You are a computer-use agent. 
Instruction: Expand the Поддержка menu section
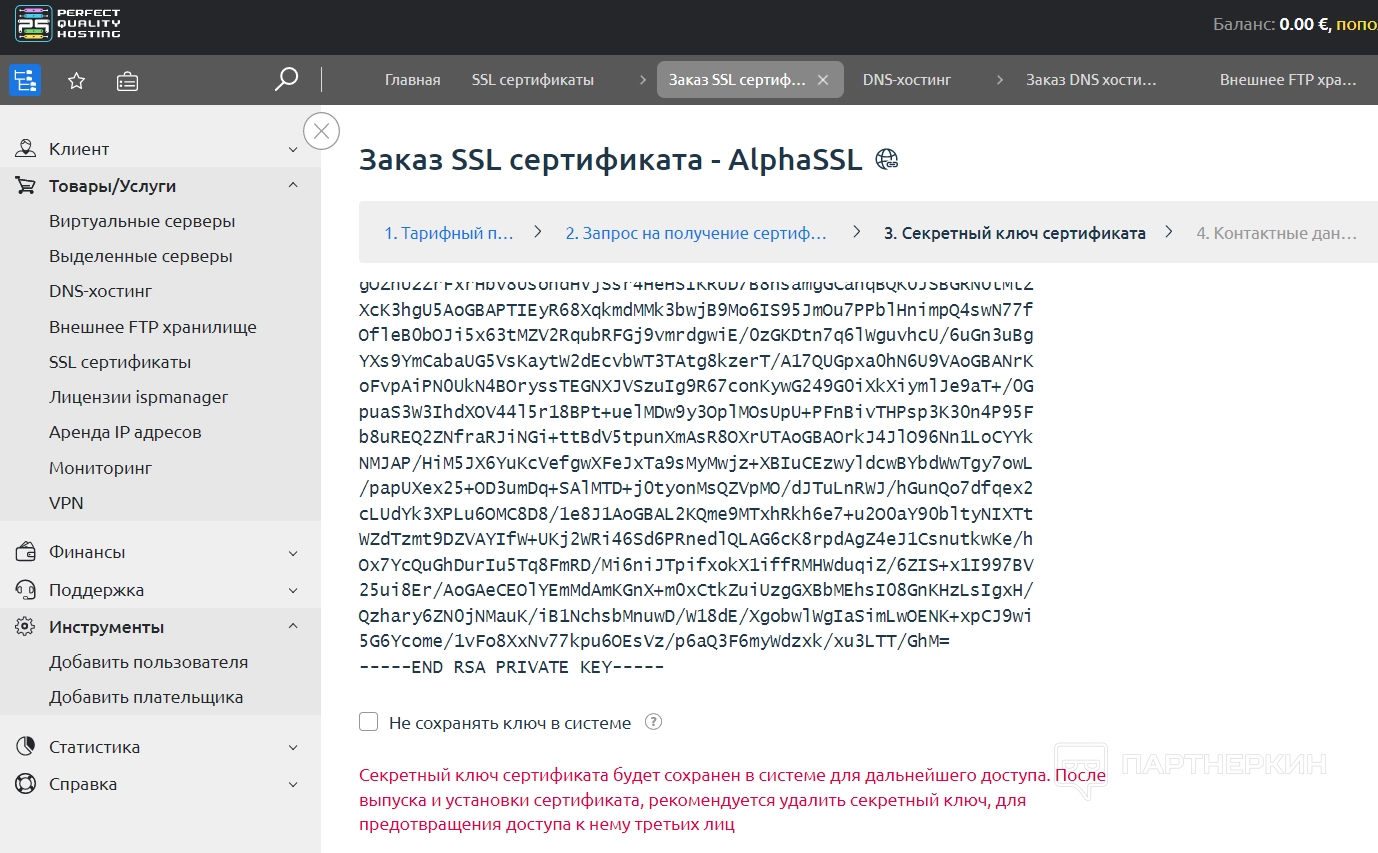pos(293,590)
